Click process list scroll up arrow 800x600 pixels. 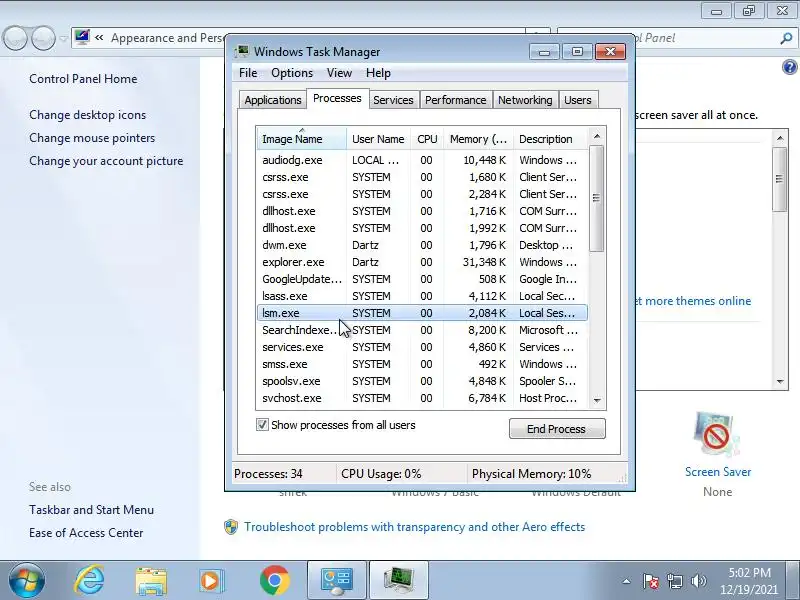click(x=597, y=136)
